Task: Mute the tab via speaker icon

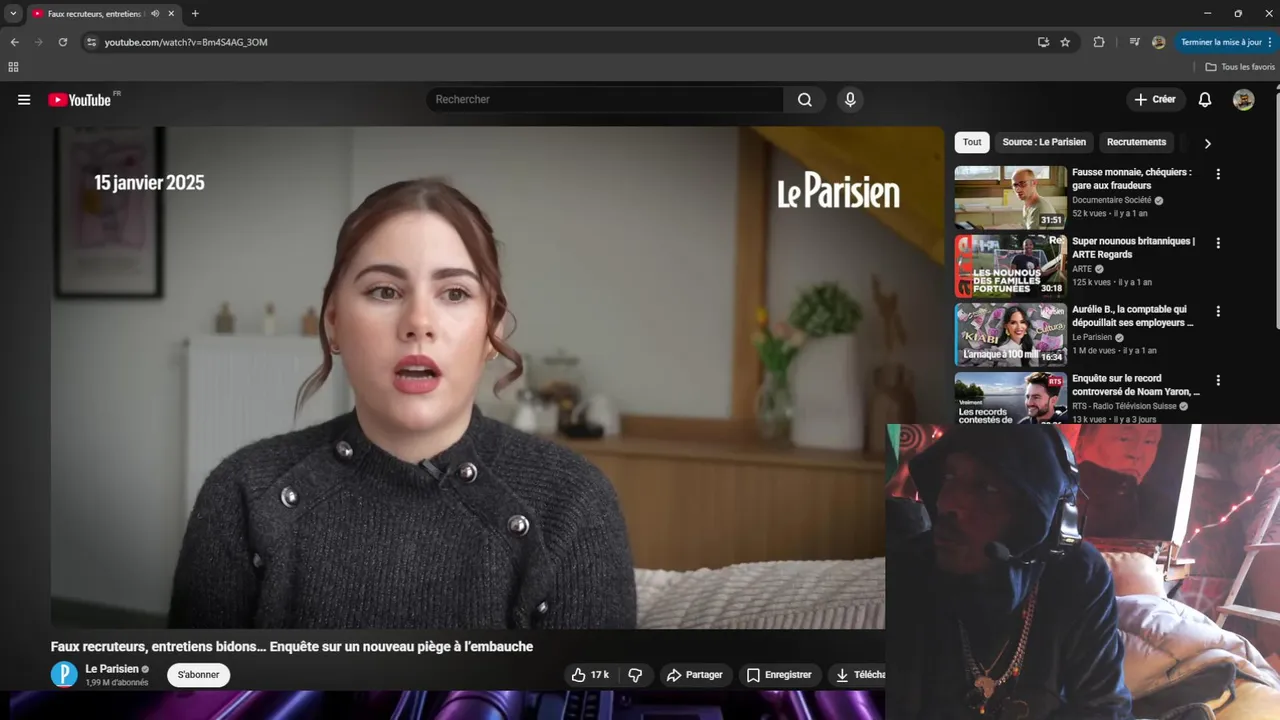Action: (x=155, y=14)
